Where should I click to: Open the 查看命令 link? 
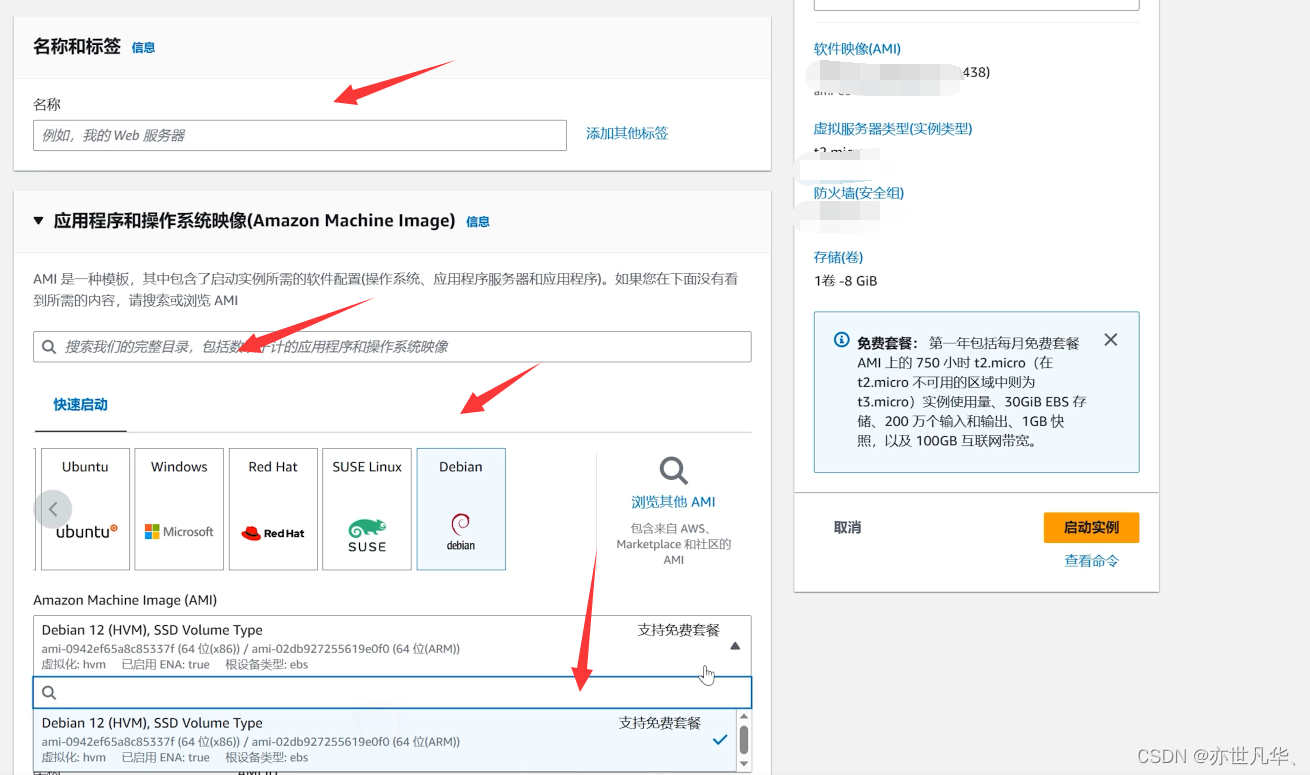[1092, 560]
